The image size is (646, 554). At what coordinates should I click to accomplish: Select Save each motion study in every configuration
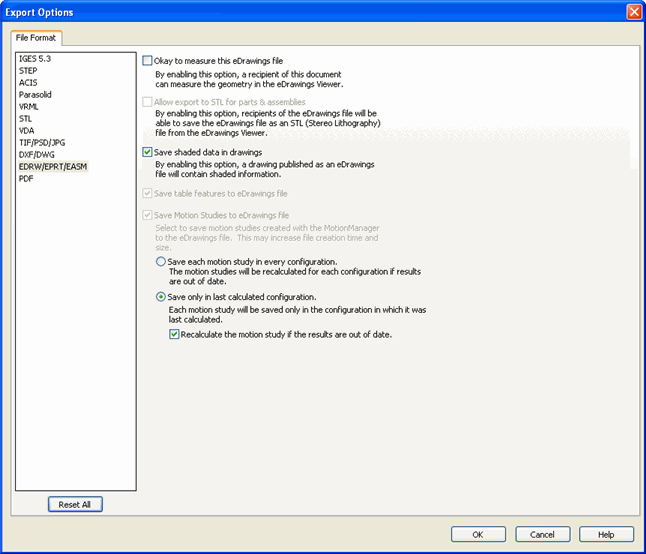[x=161, y=262]
